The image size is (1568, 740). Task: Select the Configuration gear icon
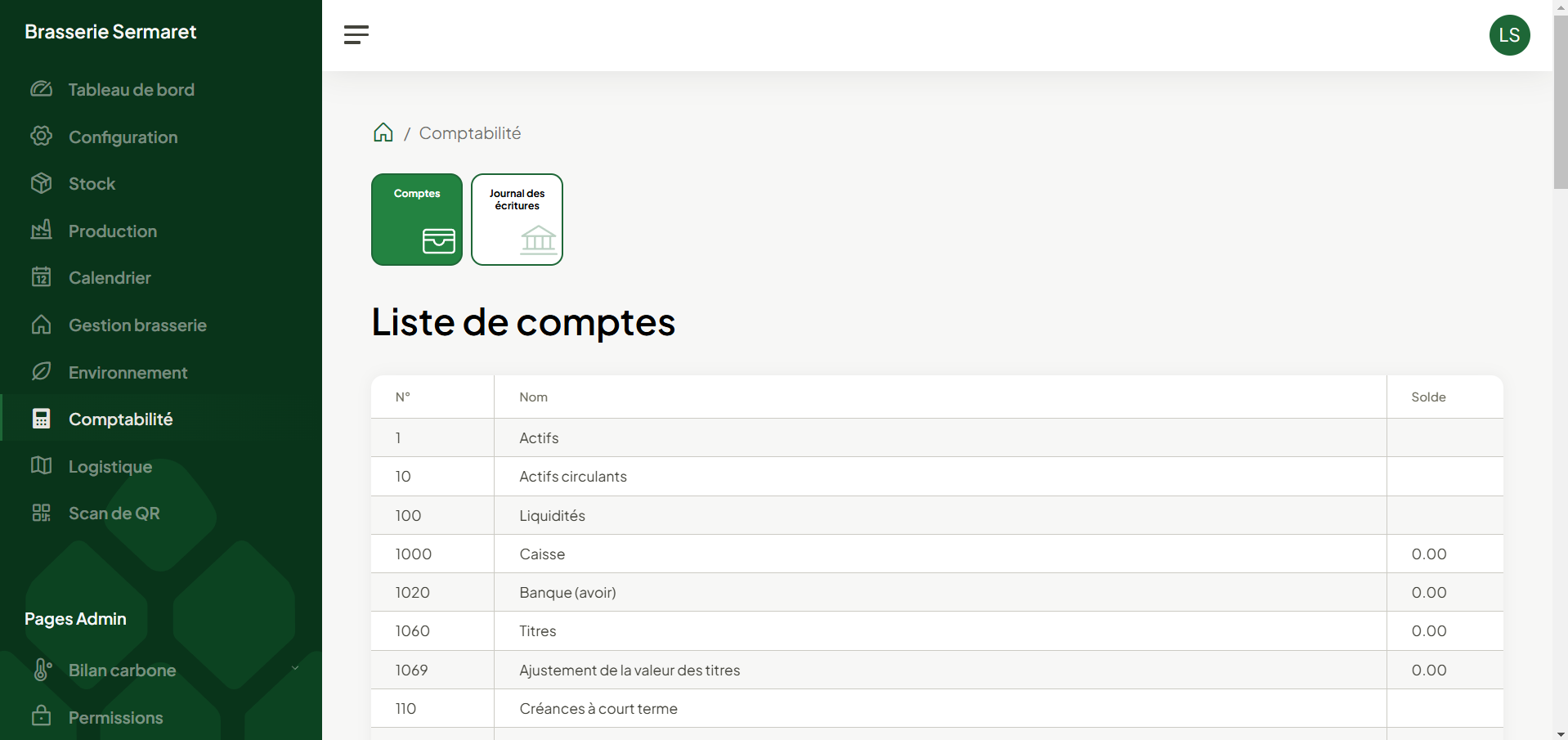click(x=42, y=137)
